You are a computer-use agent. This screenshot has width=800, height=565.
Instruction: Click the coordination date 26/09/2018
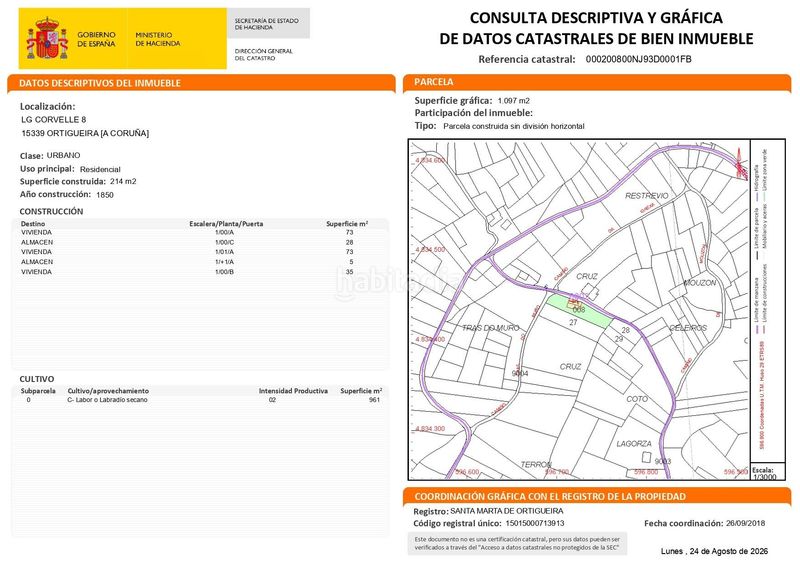coord(745,523)
